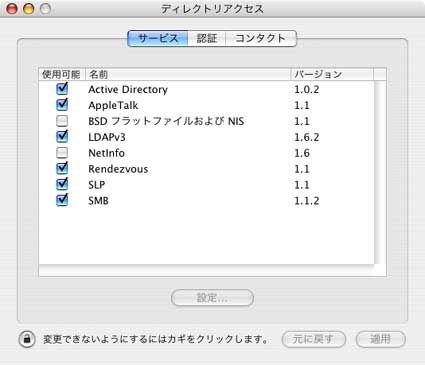Select the Active Directory row name
Image resolution: width=425 pixels, height=365 pixels.
[x=128, y=89]
